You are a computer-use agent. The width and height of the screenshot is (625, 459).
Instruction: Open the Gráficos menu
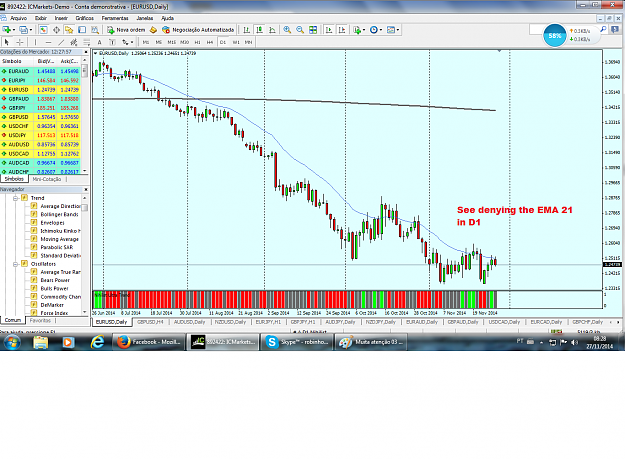pyautogui.click(x=85, y=18)
